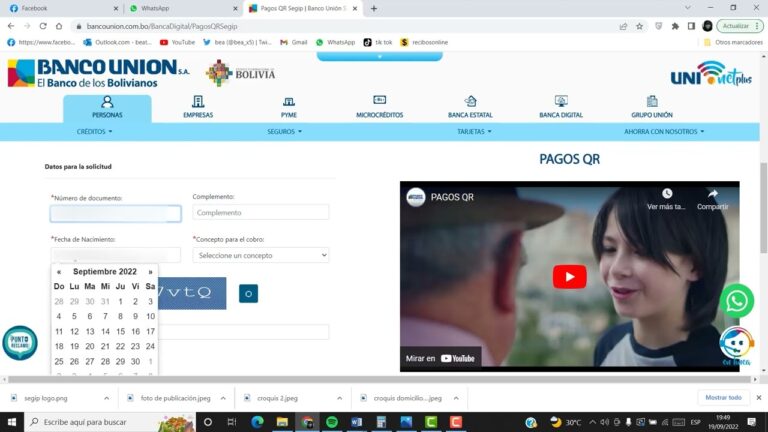
Task: Reload the page in browser
Action: 43,26
